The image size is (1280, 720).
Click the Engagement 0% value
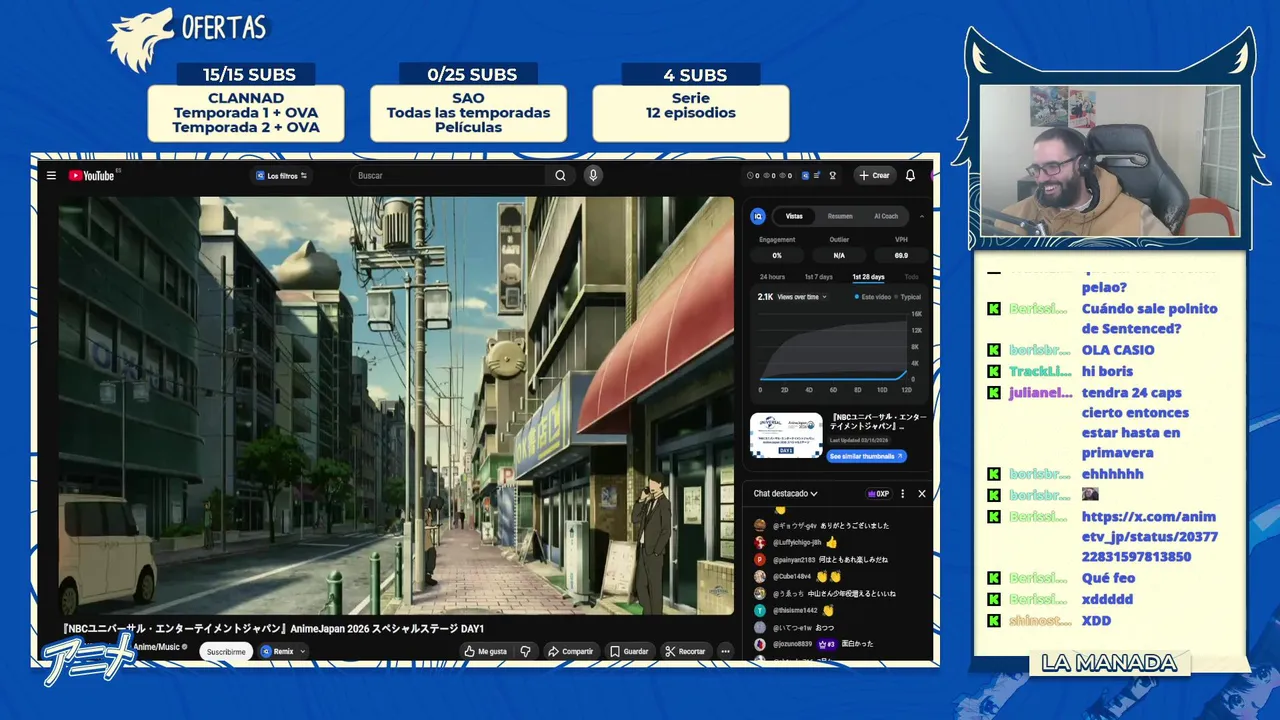click(777, 255)
